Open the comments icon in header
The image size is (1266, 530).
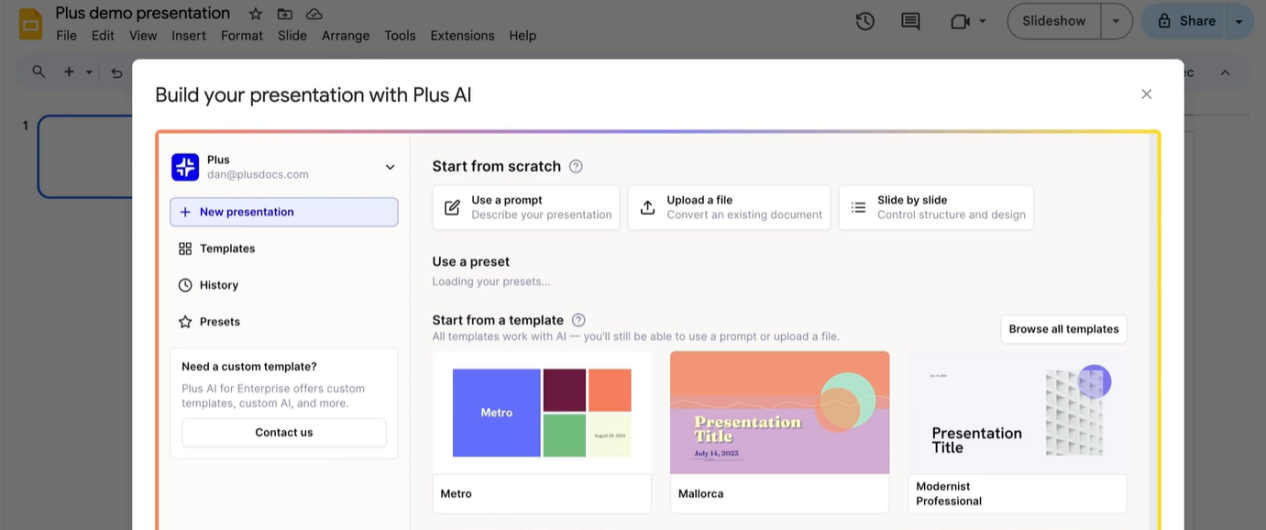coord(910,21)
